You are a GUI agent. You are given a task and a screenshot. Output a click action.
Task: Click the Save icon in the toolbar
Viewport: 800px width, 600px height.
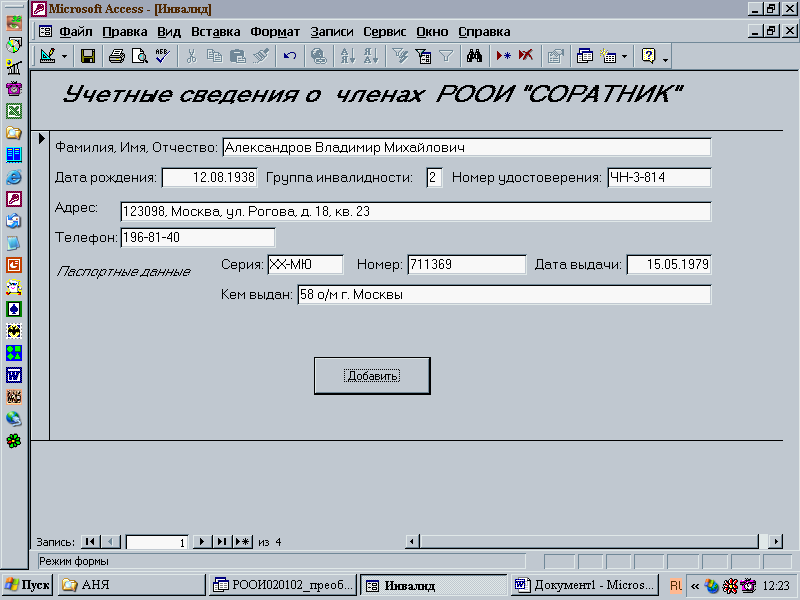click(88, 56)
